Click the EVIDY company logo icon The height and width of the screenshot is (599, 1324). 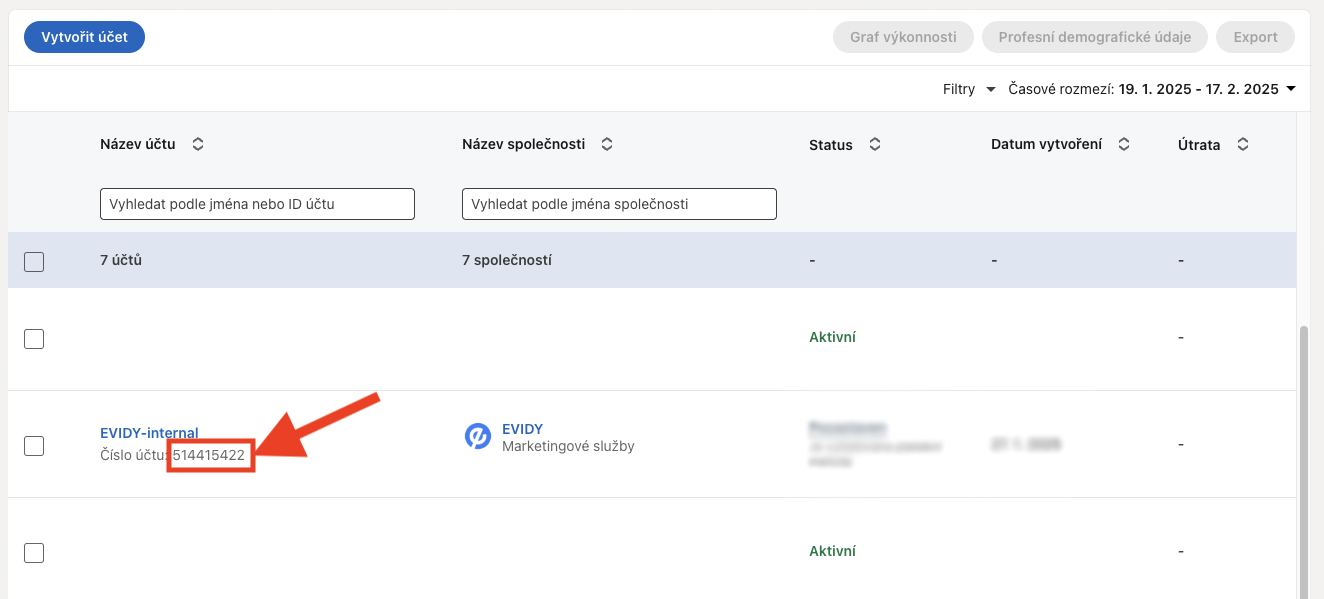(x=478, y=437)
